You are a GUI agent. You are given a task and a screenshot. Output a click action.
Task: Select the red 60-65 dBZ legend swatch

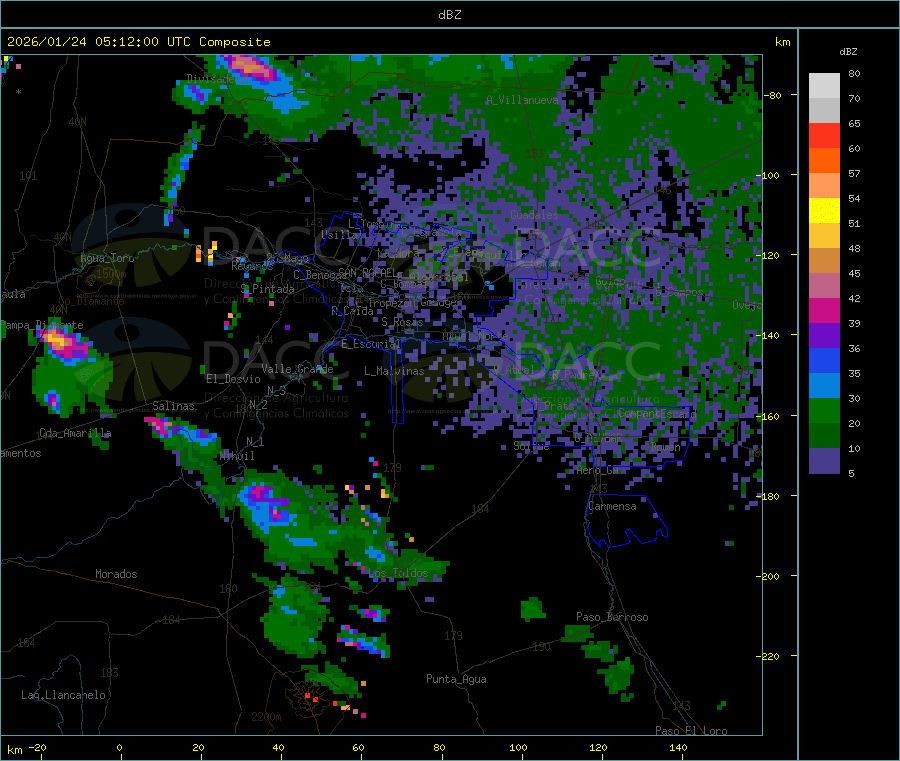coord(824,135)
